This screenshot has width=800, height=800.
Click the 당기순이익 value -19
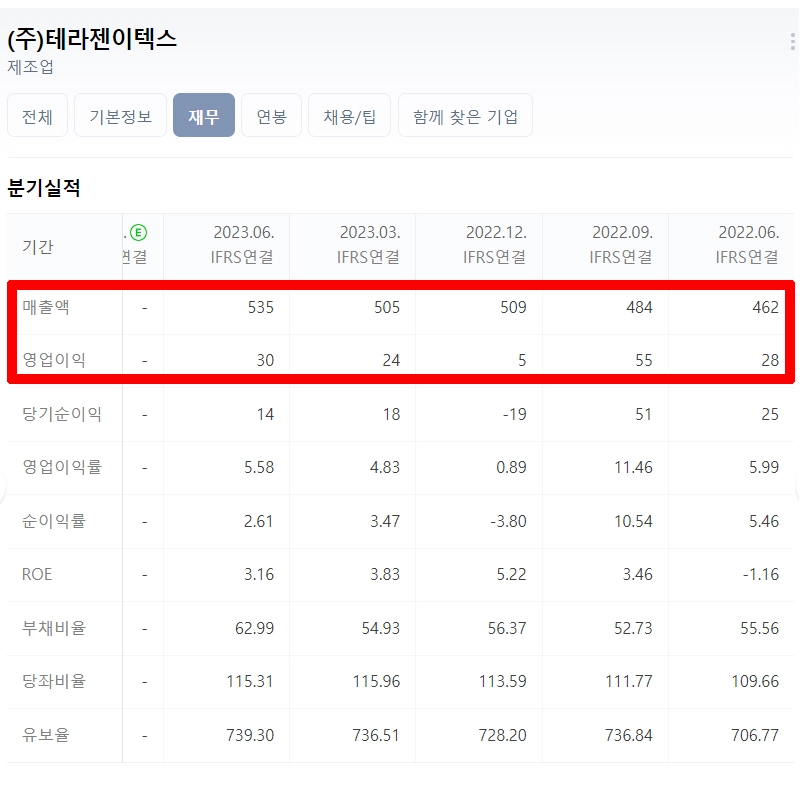[514, 414]
